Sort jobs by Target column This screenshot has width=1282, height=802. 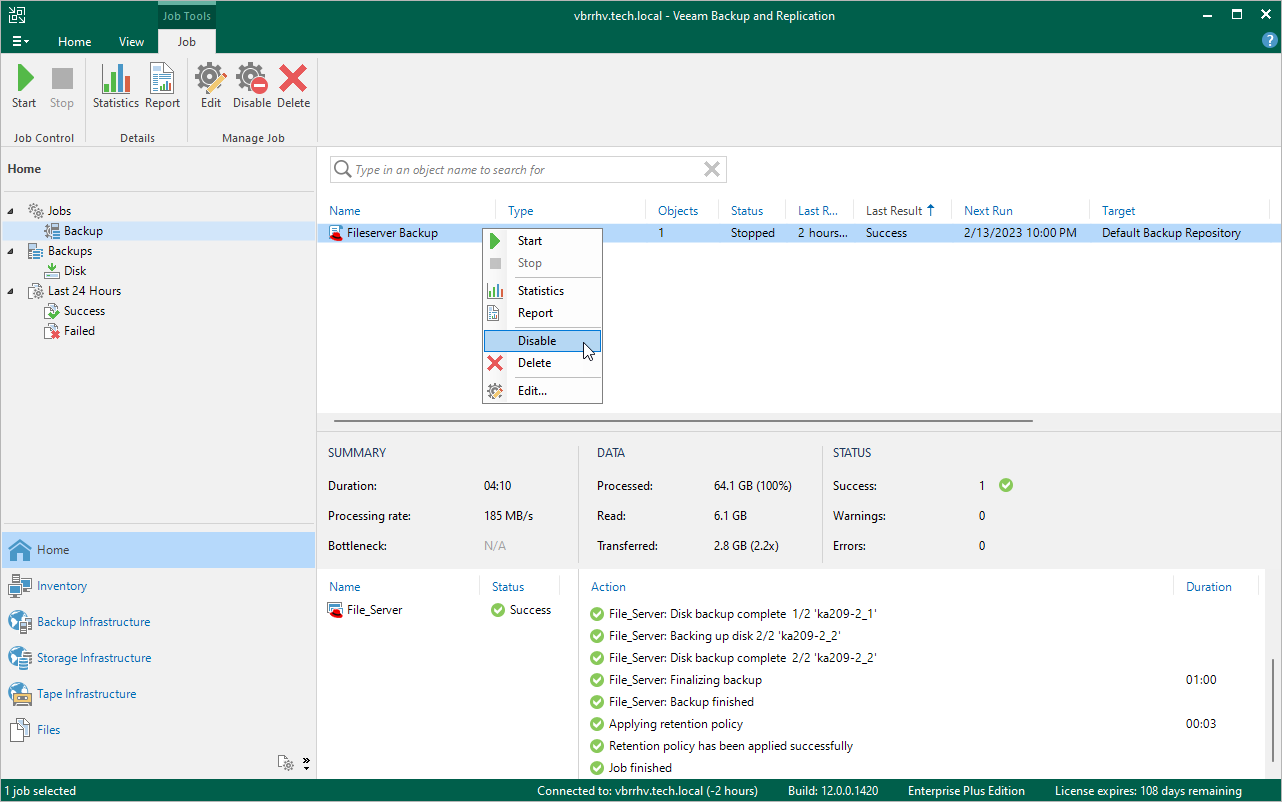click(1119, 211)
